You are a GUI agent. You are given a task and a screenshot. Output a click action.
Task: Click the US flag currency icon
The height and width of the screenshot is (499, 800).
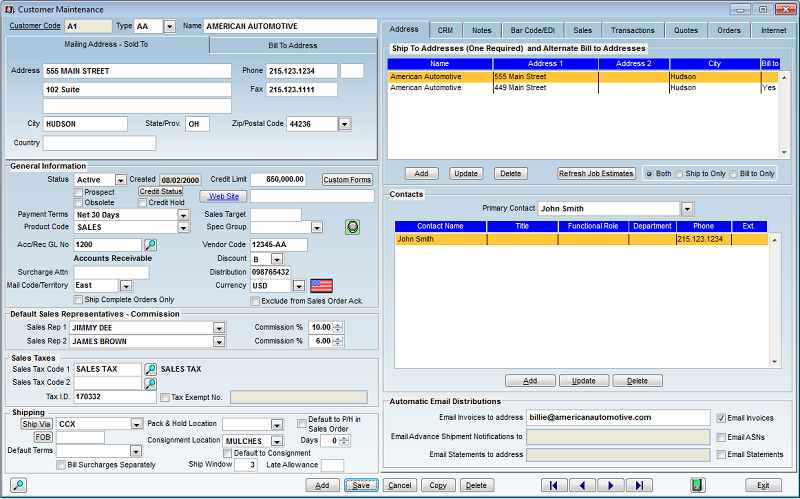tap(321, 286)
